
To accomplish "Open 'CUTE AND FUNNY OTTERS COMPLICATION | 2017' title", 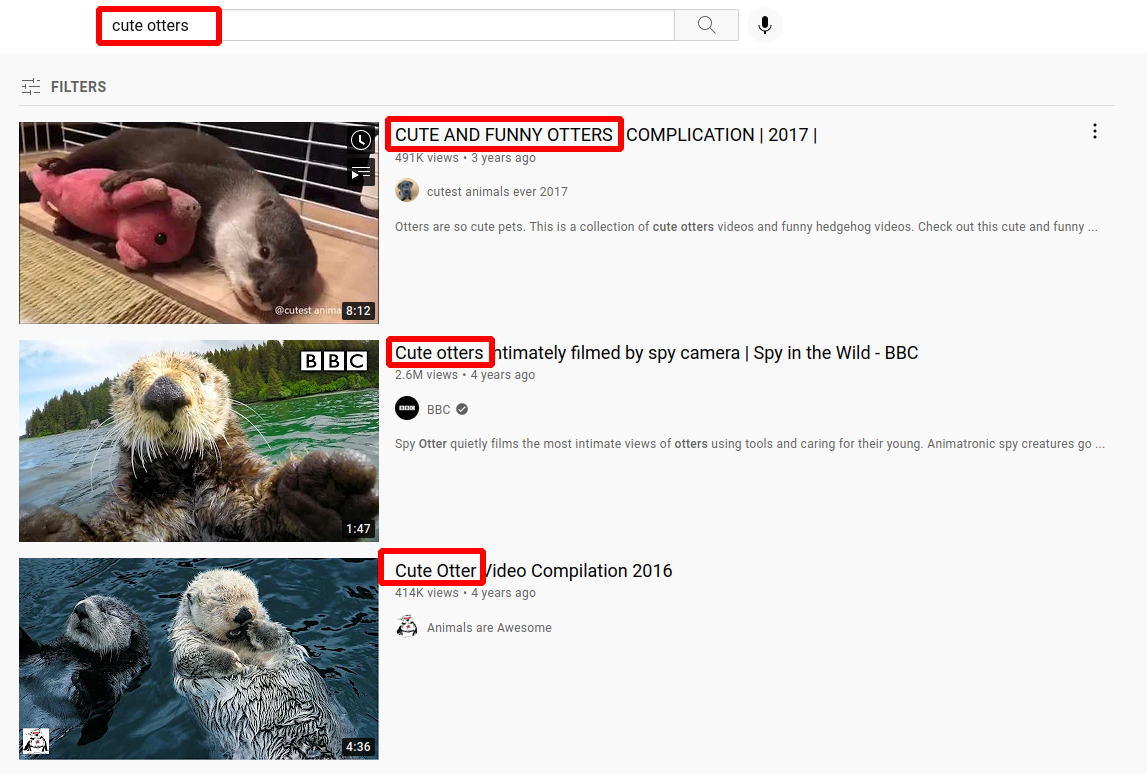I will point(606,135).
